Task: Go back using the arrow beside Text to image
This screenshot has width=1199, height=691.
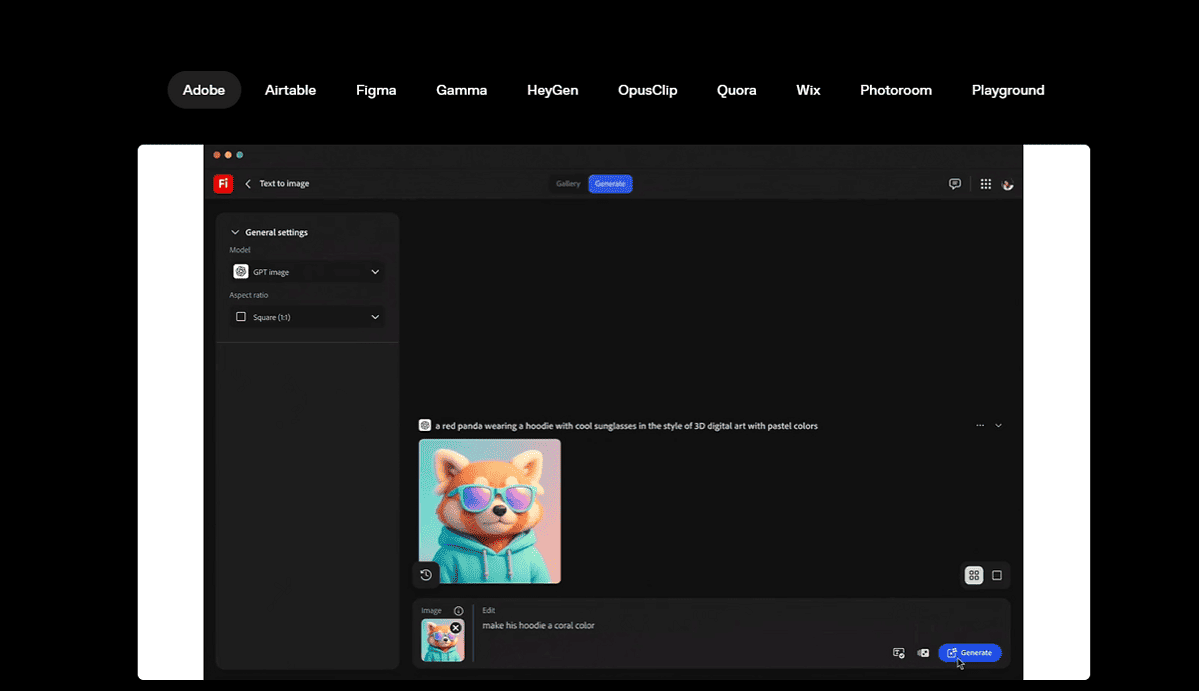Action: point(248,183)
